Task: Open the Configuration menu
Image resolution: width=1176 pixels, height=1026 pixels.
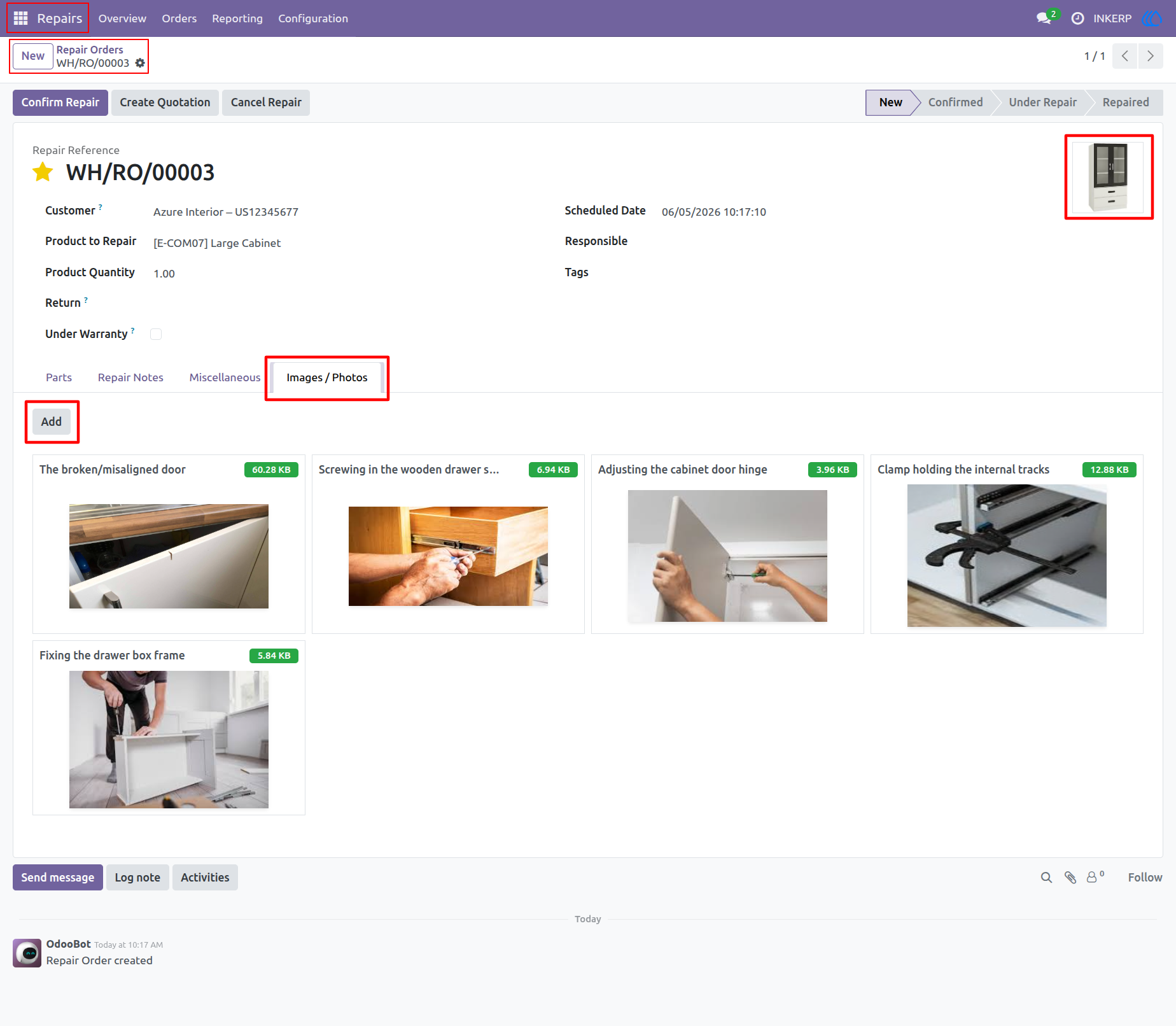Action: coord(313,18)
